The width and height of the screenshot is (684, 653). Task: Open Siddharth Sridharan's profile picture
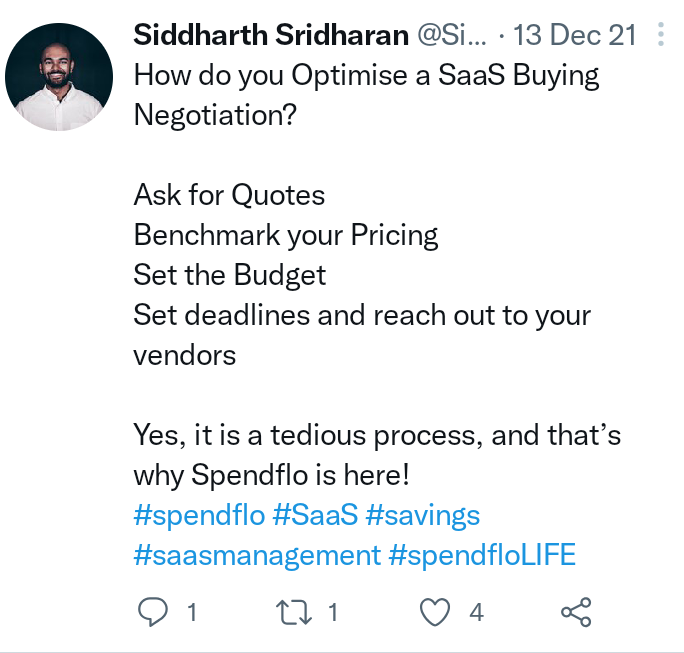point(59,77)
